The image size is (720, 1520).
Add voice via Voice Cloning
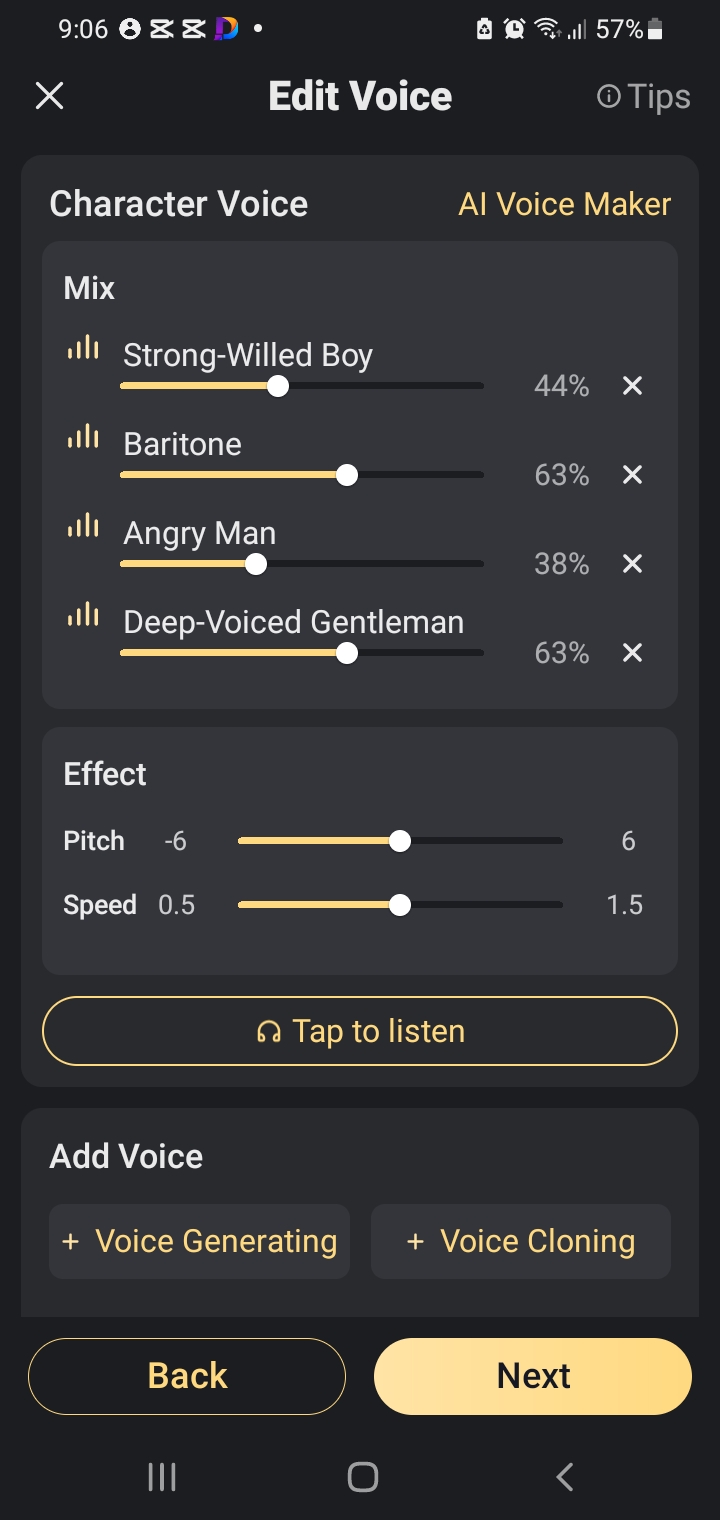click(x=521, y=1241)
